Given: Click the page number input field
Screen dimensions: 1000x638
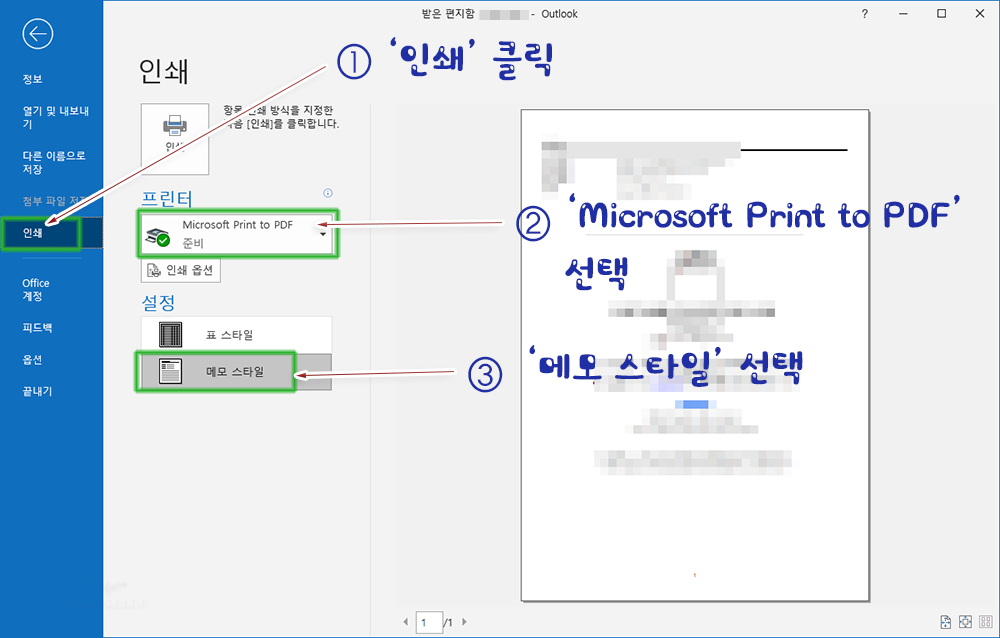Looking at the screenshot, I should (x=429, y=622).
